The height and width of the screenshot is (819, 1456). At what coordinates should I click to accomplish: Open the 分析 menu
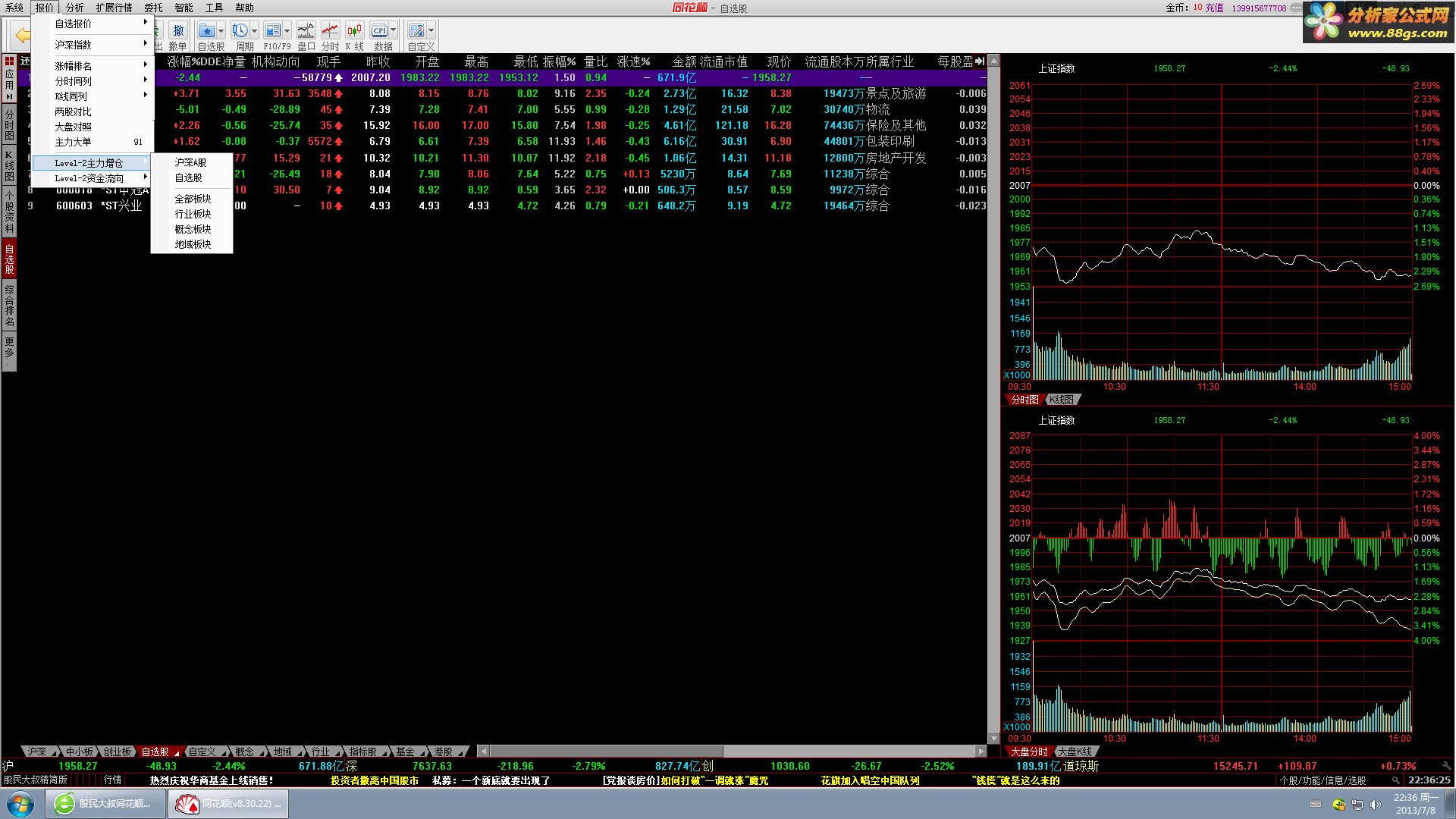pos(74,8)
